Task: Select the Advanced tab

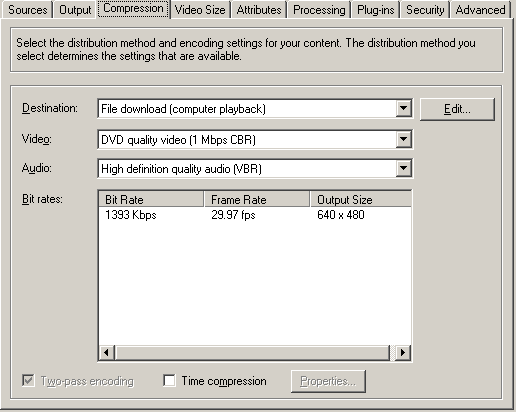Action: tap(480, 10)
